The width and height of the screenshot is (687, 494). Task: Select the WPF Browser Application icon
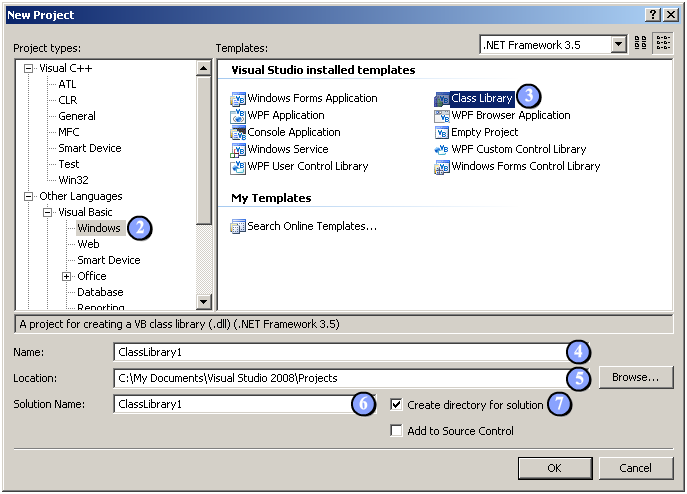tap(442, 116)
